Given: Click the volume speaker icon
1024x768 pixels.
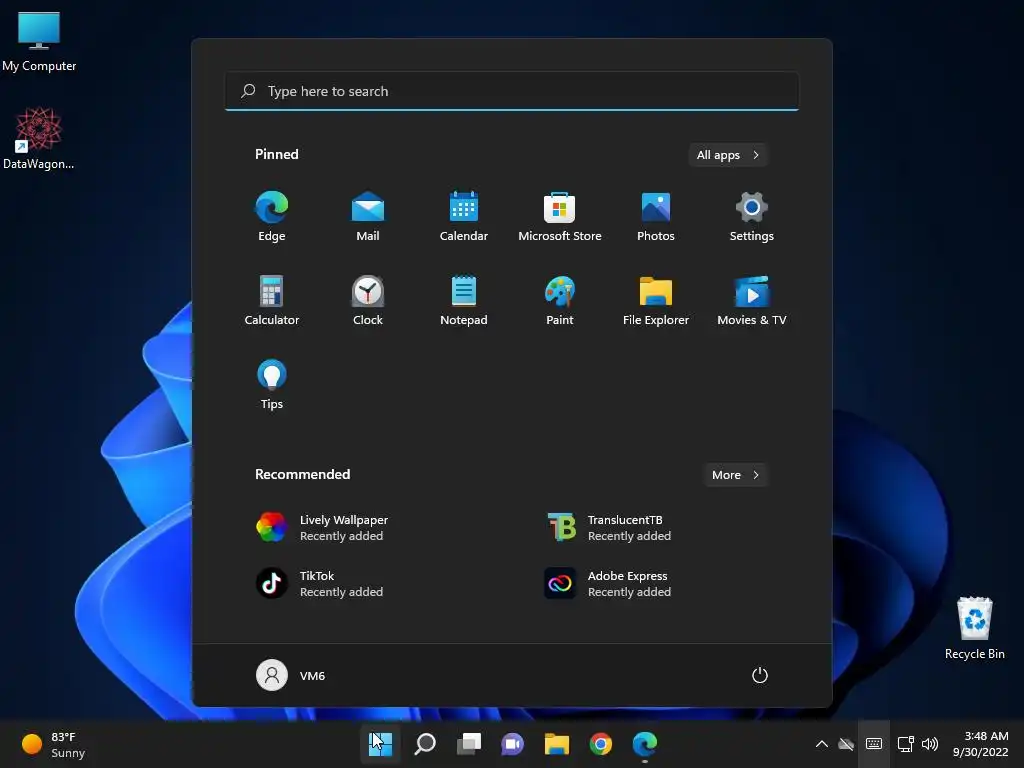Looking at the screenshot, I should click(x=929, y=744).
